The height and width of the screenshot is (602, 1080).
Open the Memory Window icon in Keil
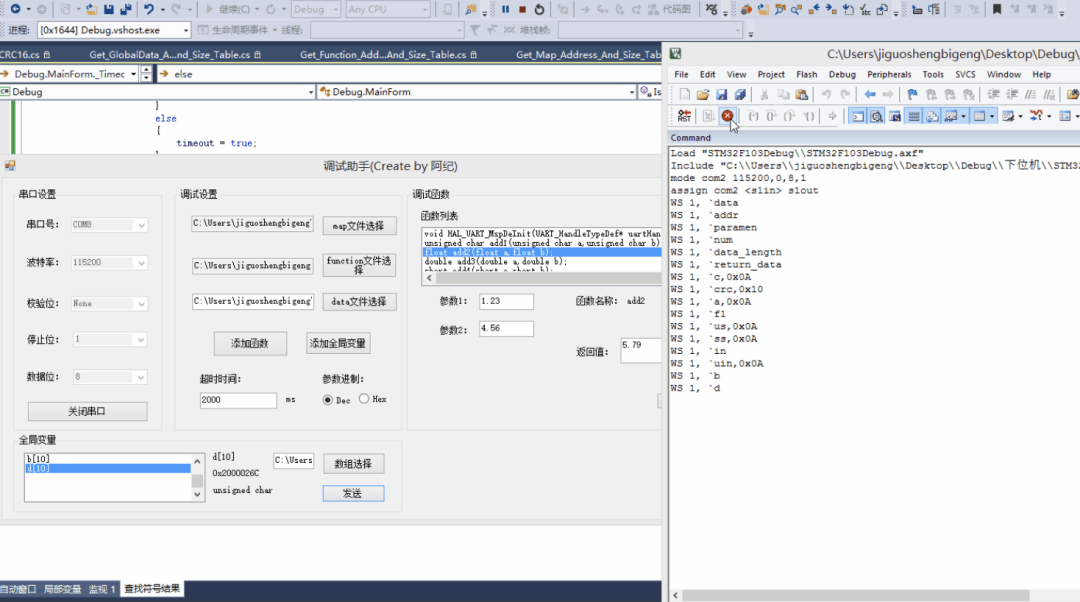(980, 115)
